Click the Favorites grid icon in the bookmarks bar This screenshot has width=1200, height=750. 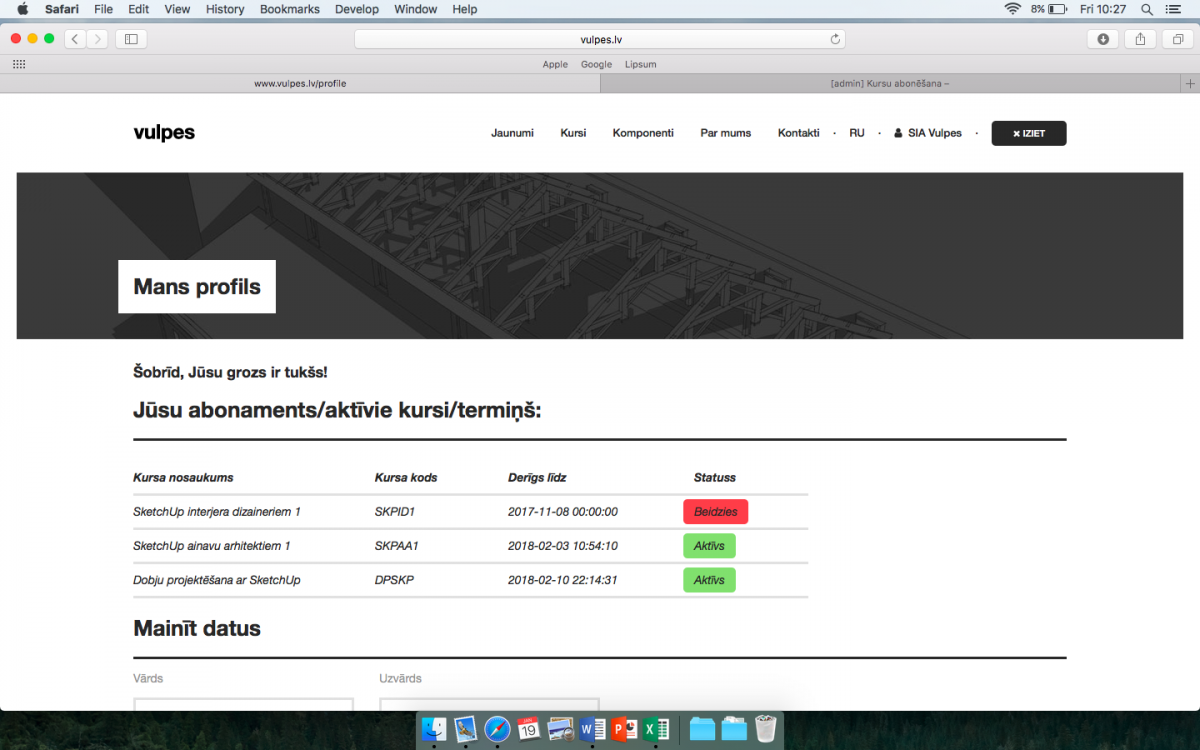19,64
